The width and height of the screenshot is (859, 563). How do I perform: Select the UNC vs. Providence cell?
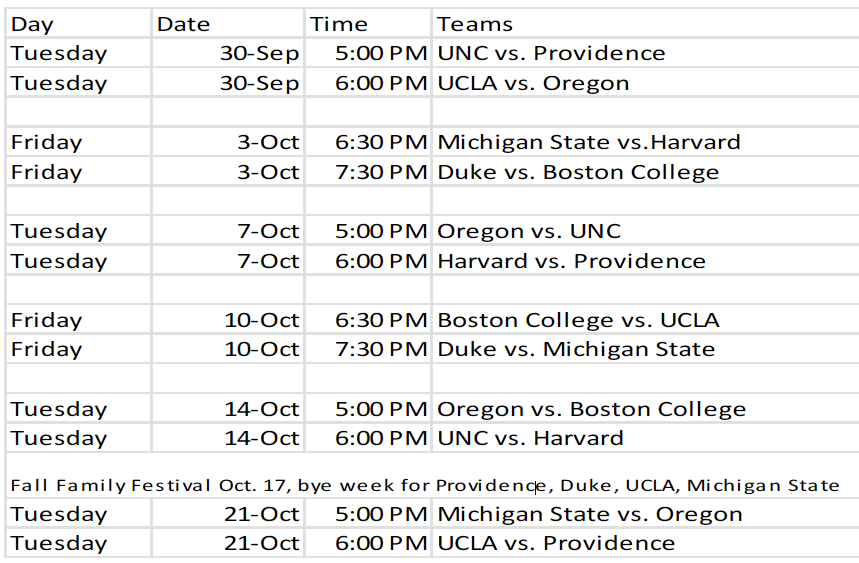551,54
